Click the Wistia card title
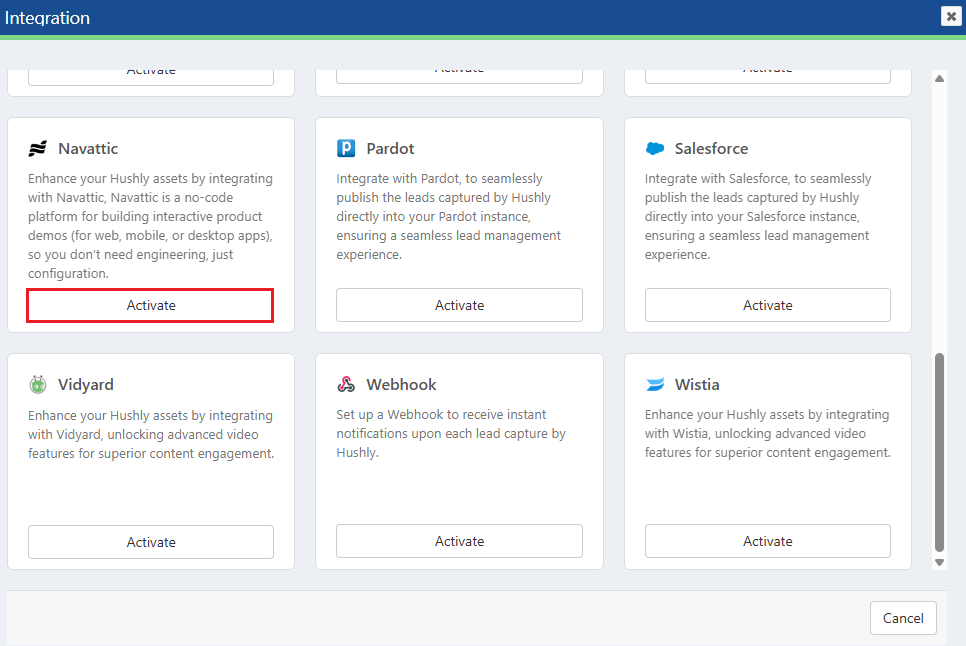The width and height of the screenshot is (966, 646). coord(697,384)
